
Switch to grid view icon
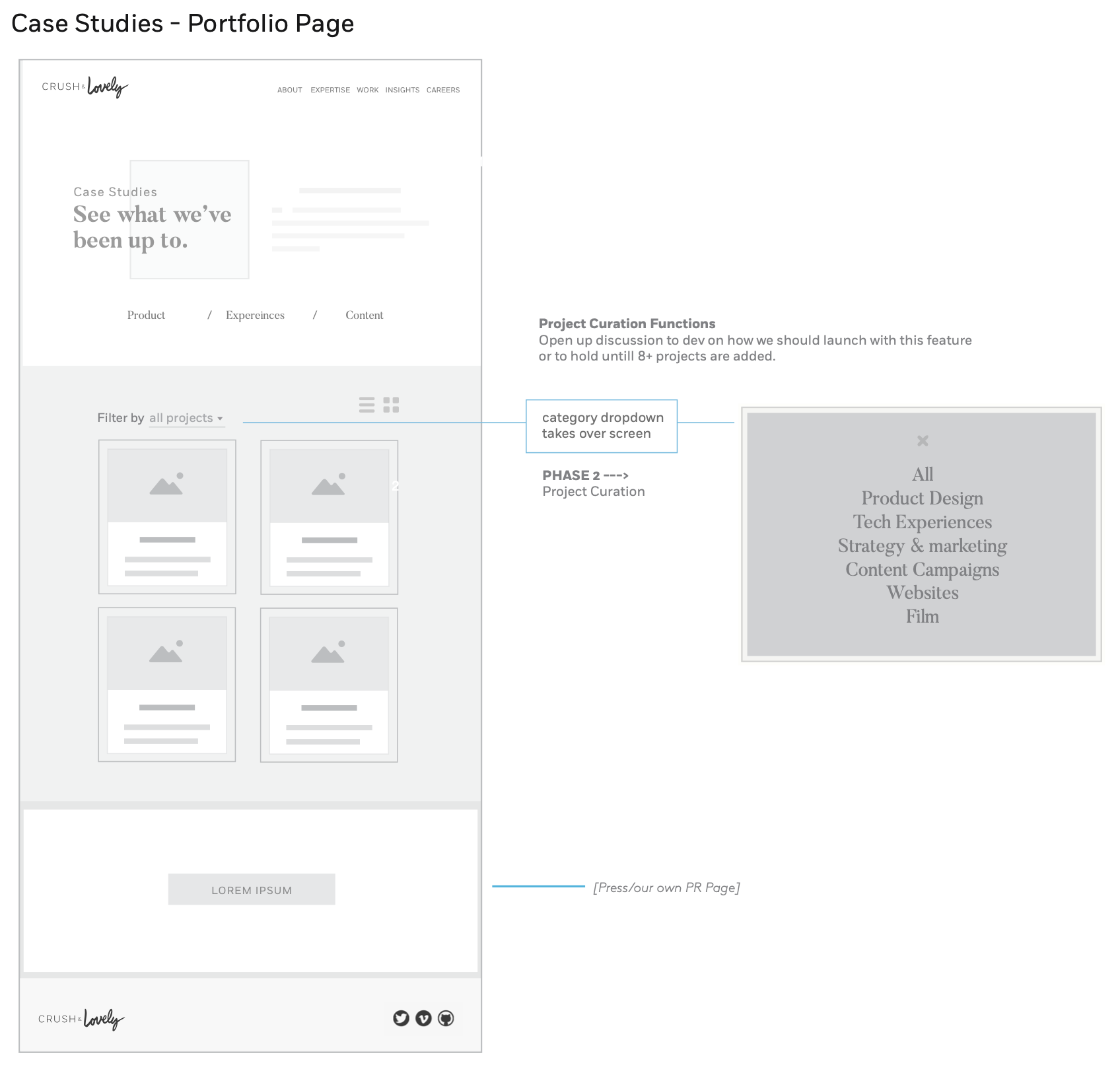(x=391, y=405)
